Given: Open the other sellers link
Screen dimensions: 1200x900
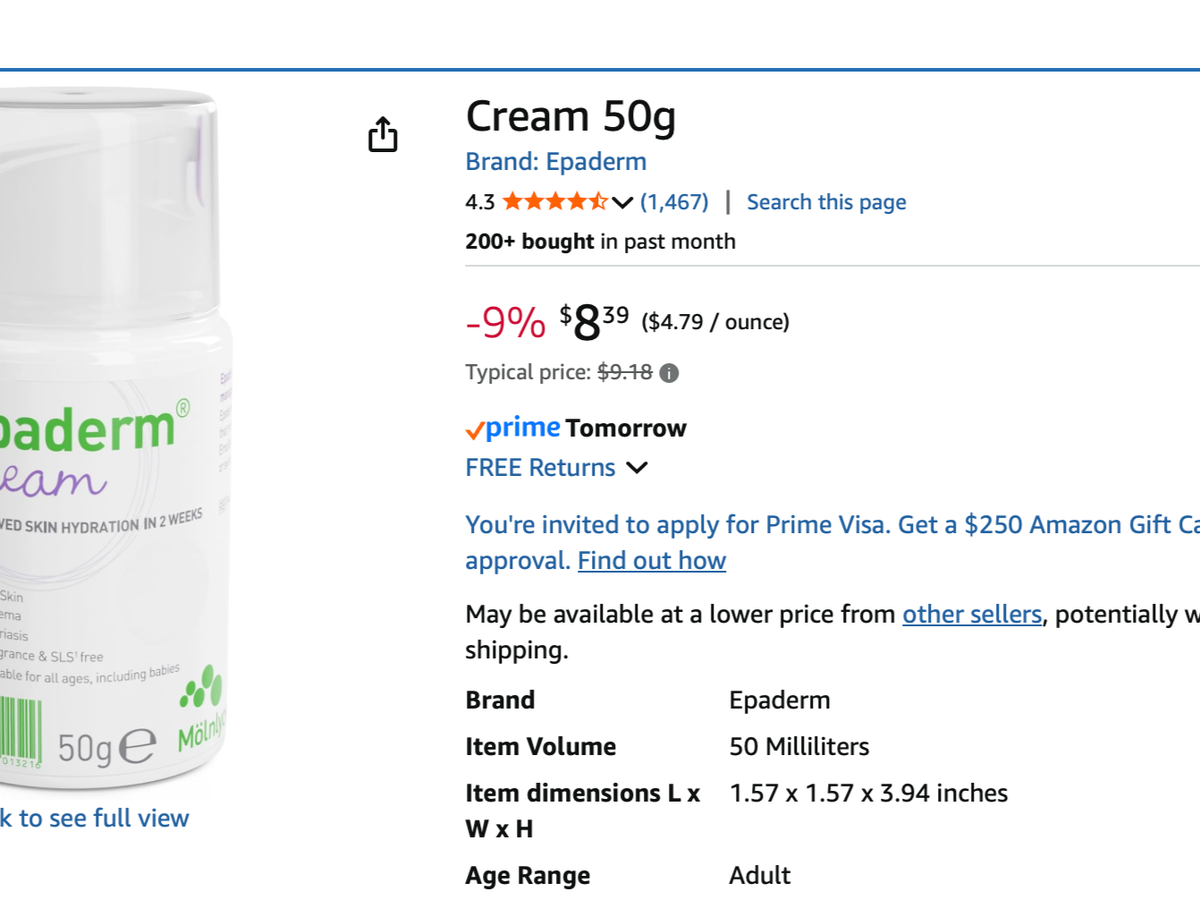Looking at the screenshot, I should tap(972, 614).
